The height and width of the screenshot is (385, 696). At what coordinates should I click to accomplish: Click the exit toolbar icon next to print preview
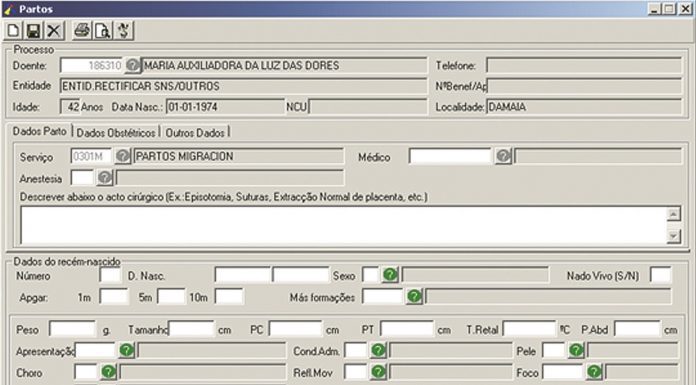tap(123, 31)
